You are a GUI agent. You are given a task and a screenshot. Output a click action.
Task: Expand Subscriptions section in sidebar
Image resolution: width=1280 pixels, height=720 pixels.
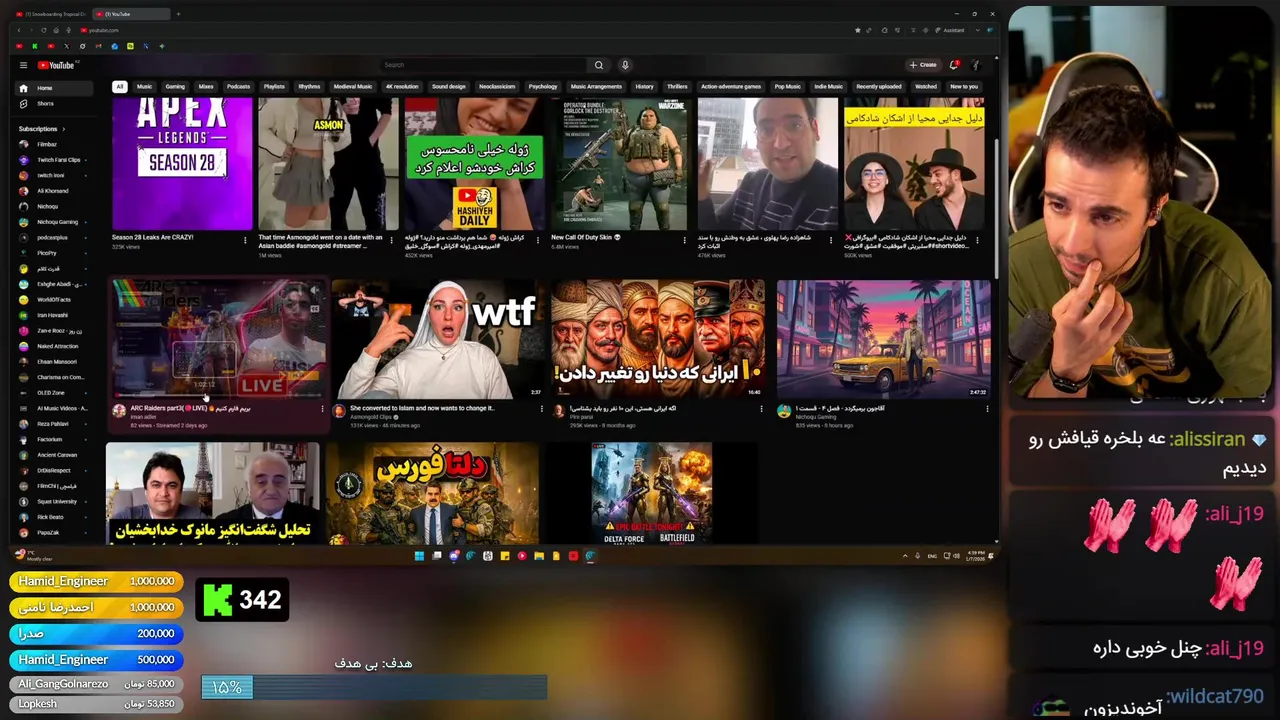pos(41,129)
